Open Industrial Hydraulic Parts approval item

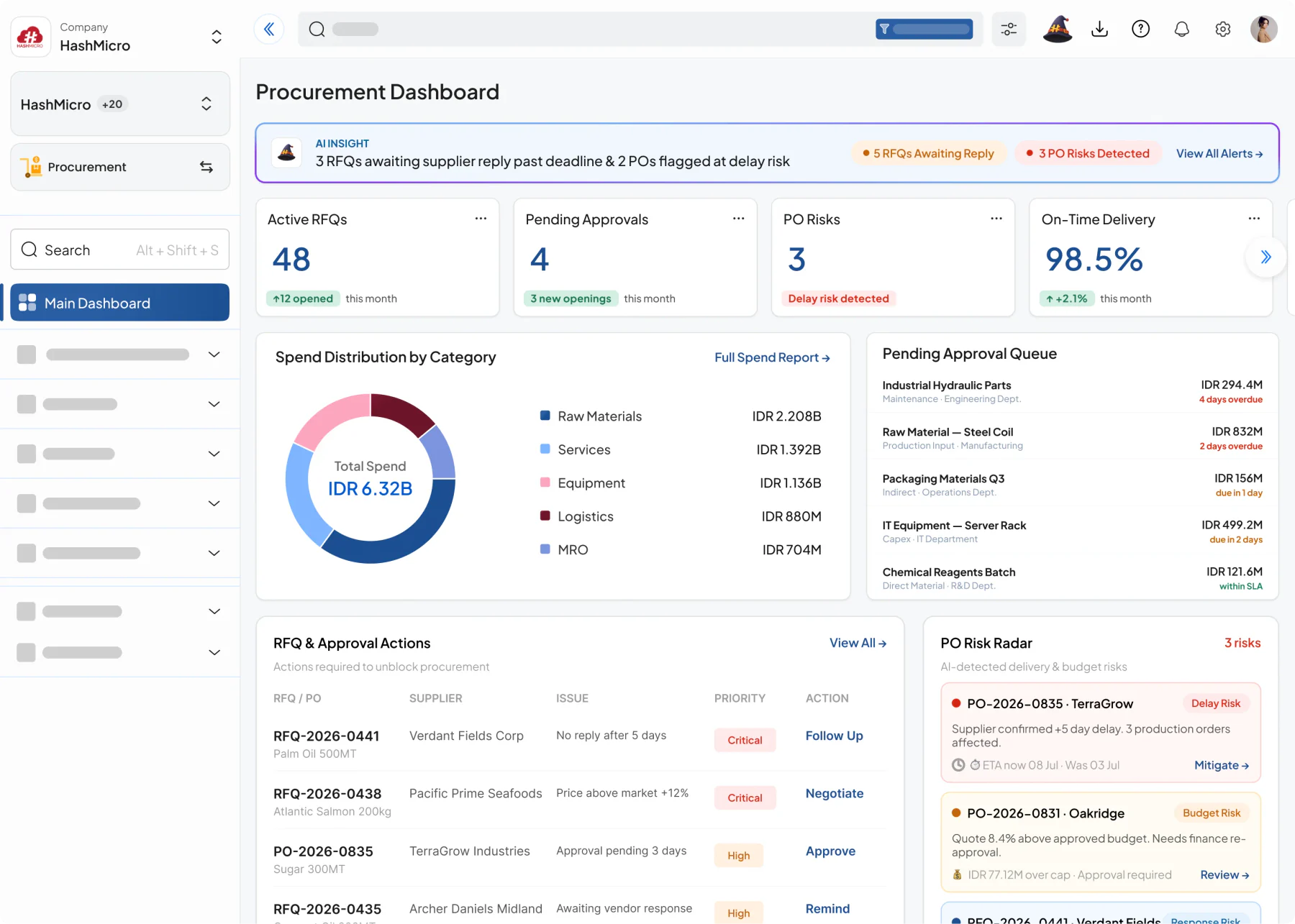coord(1072,392)
